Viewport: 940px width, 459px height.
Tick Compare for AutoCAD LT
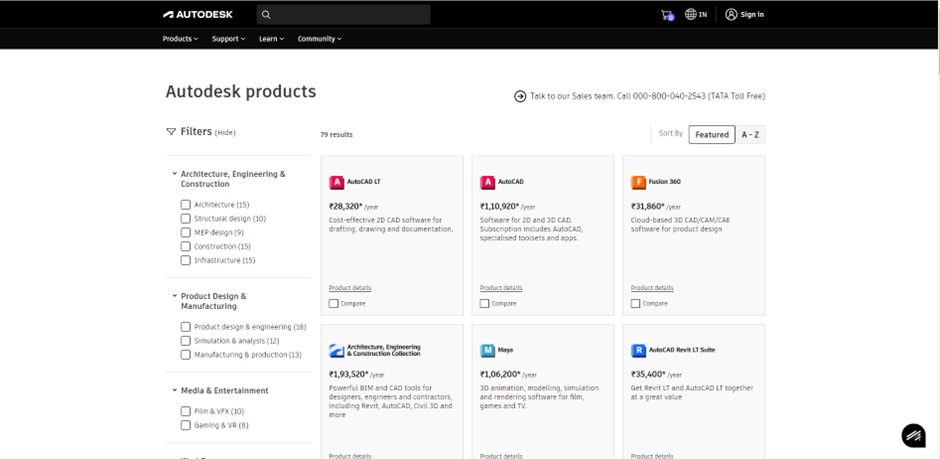point(333,304)
